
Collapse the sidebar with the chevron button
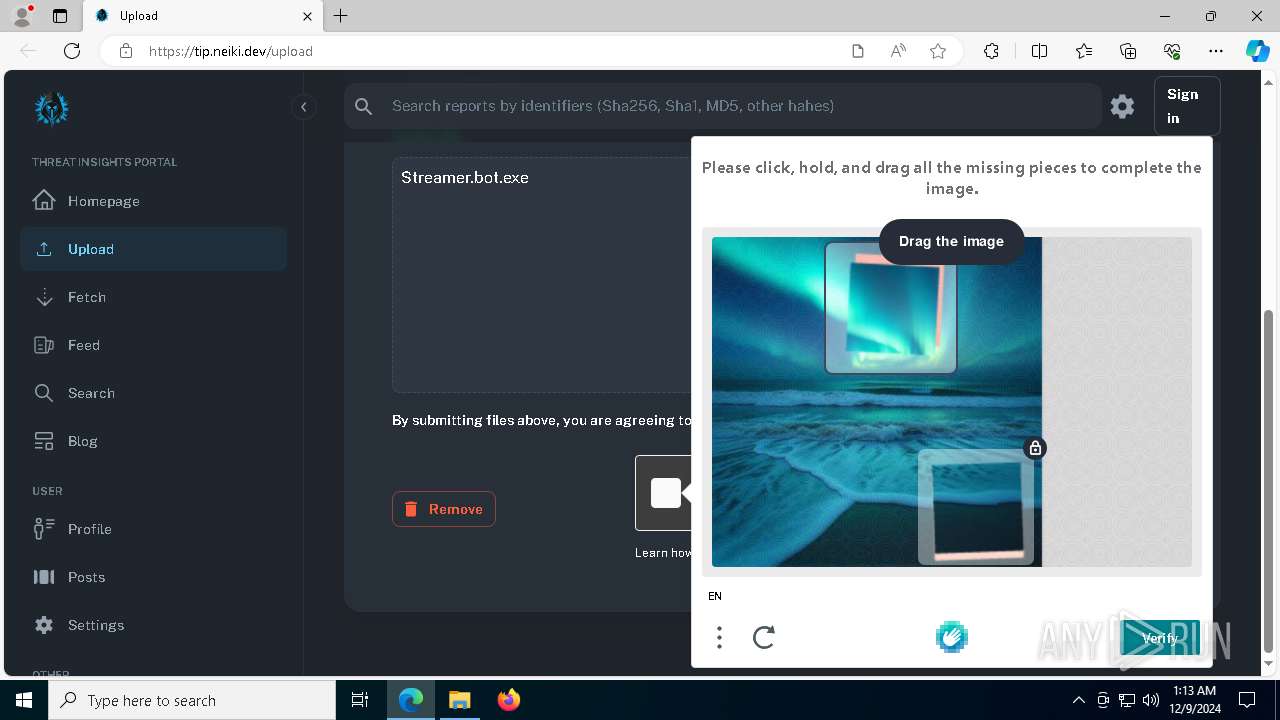tap(304, 107)
